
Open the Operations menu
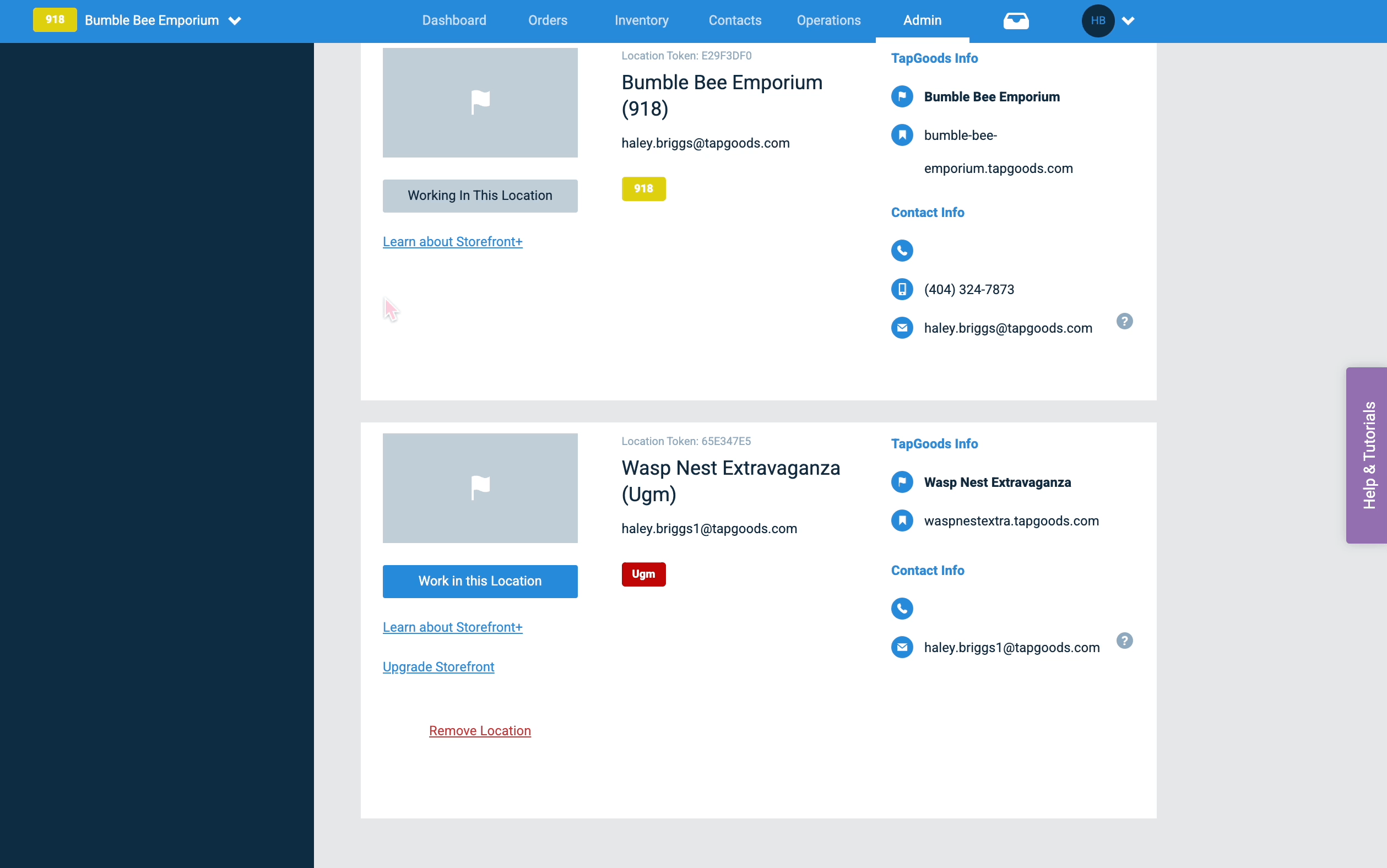(828, 21)
